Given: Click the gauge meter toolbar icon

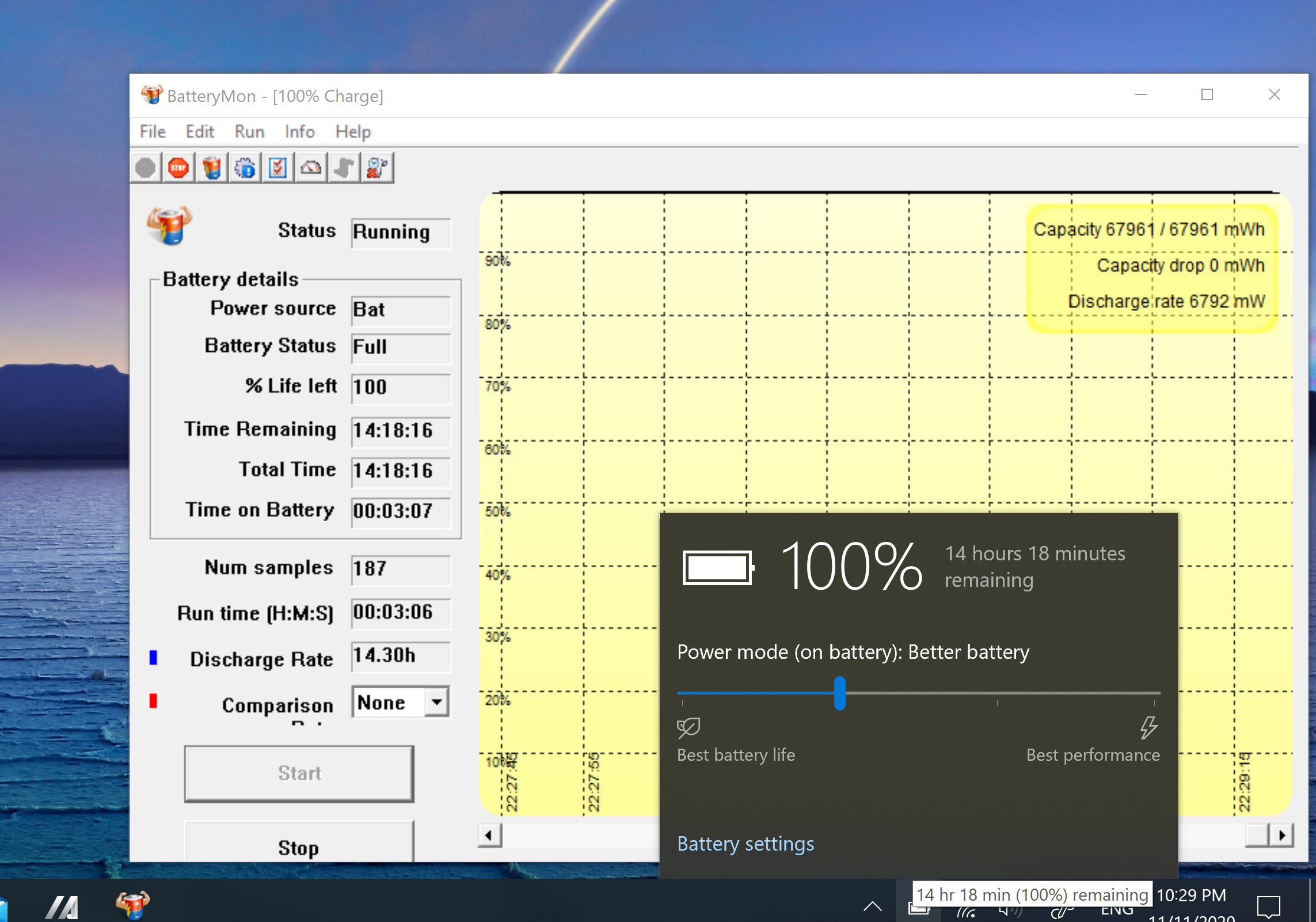Looking at the screenshot, I should pyautogui.click(x=311, y=168).
